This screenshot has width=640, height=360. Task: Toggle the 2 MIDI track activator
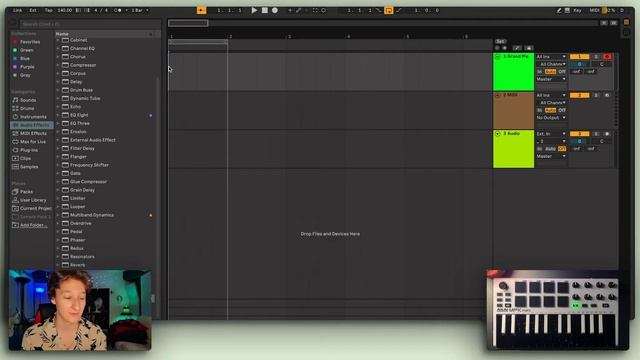tap(580, 96)
